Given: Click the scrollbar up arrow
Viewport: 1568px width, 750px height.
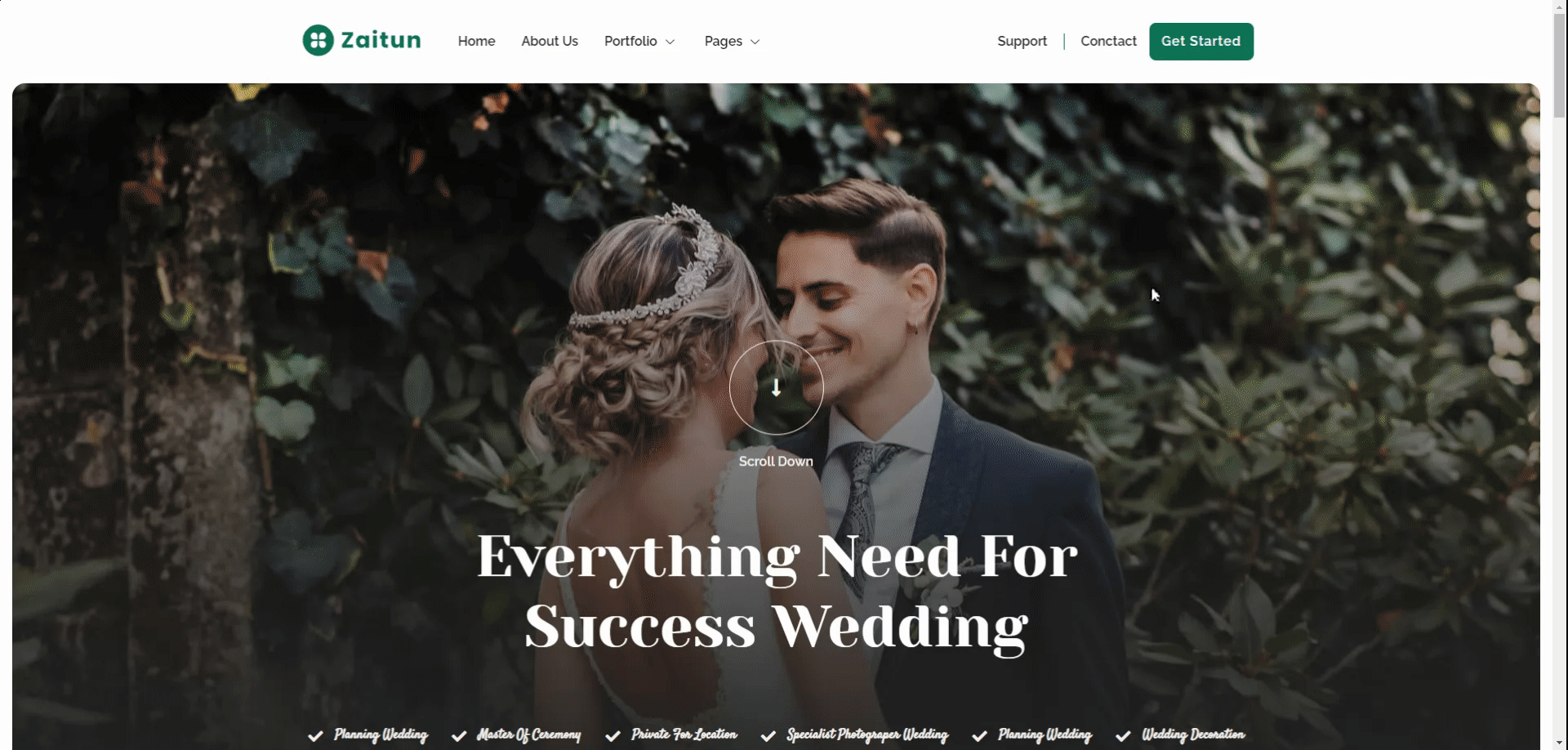Looking at the screenshot, I should pos(1560,7).
